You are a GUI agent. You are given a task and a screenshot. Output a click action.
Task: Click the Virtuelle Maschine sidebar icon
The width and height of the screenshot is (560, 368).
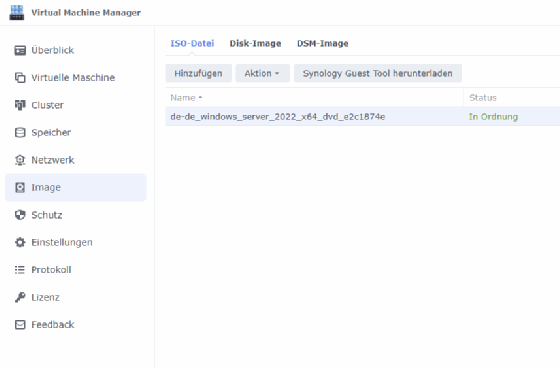click(x=20, y=78)
